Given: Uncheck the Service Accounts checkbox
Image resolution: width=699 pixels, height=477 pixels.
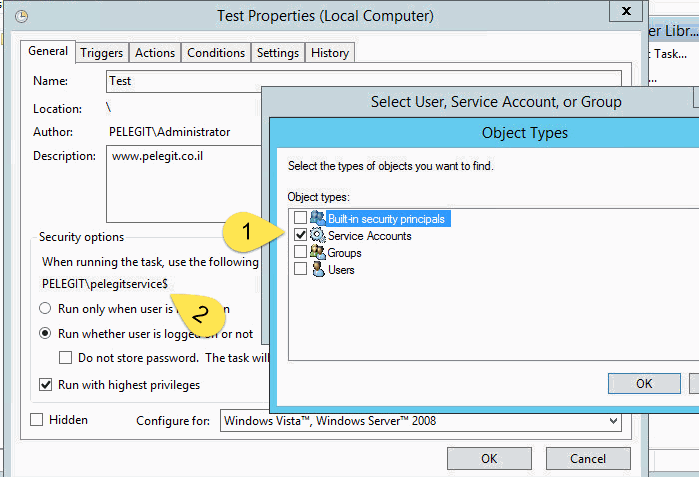Looking at the screenshot, I should coord(300,234).
